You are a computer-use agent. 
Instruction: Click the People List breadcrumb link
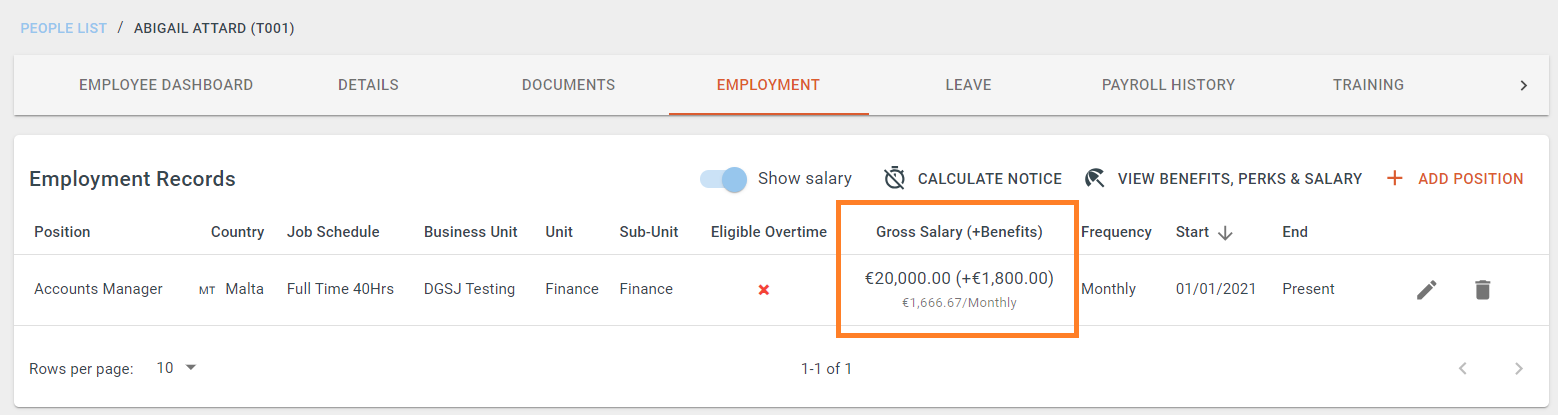click(x=64, y=28)
